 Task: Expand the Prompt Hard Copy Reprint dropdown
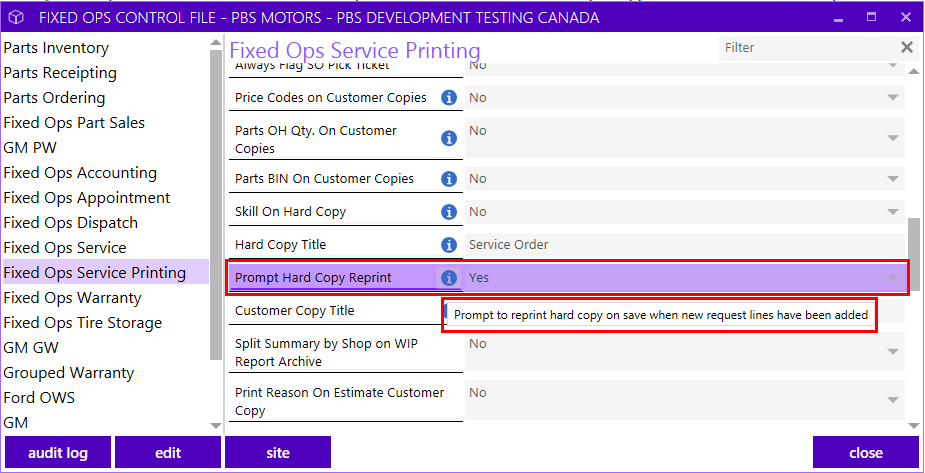pyautogui.click(x=893, y=278)
